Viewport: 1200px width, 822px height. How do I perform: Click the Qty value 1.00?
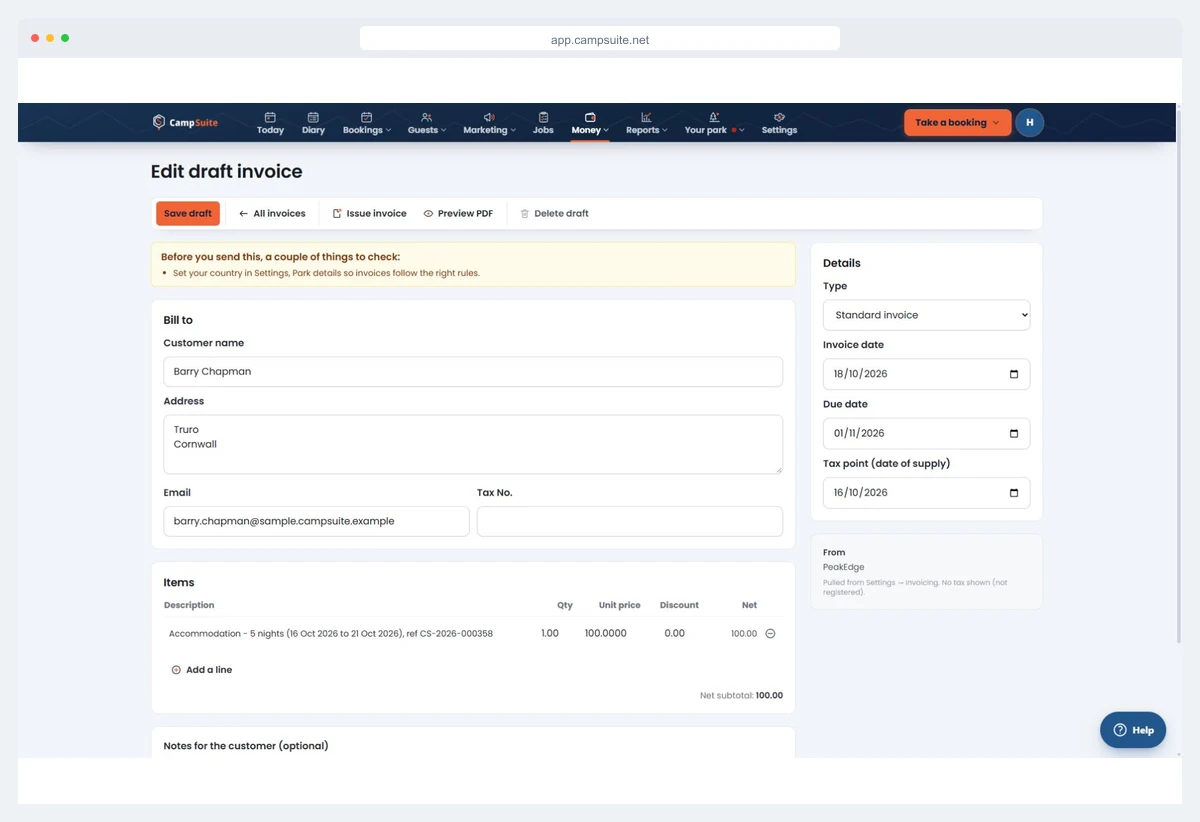click(x=550, y=633)
